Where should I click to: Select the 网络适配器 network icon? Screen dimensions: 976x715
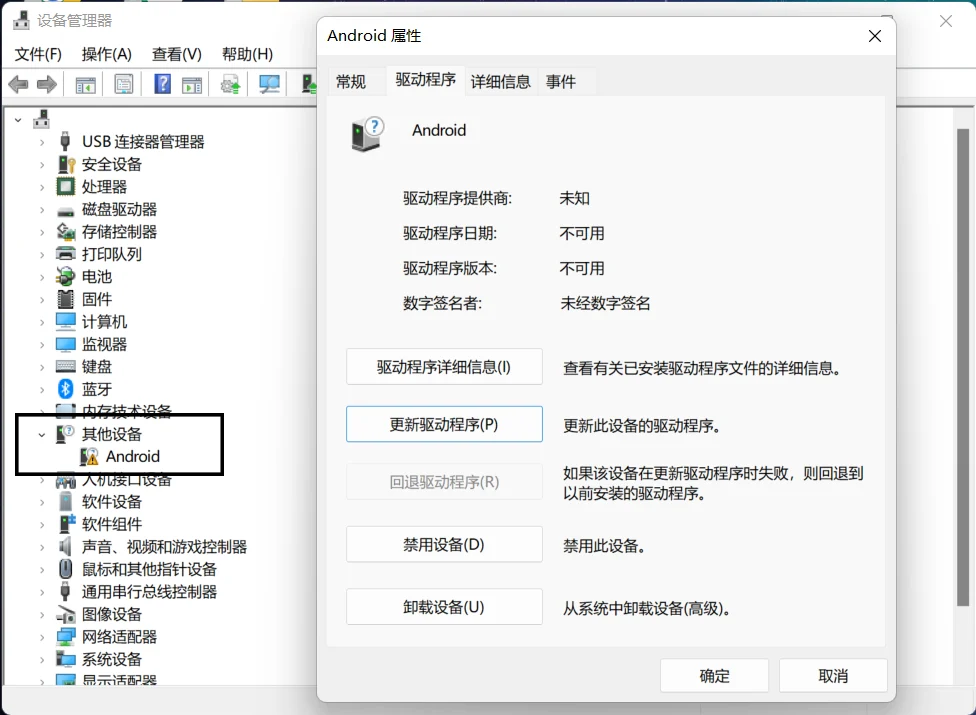(x=65, y=637)
